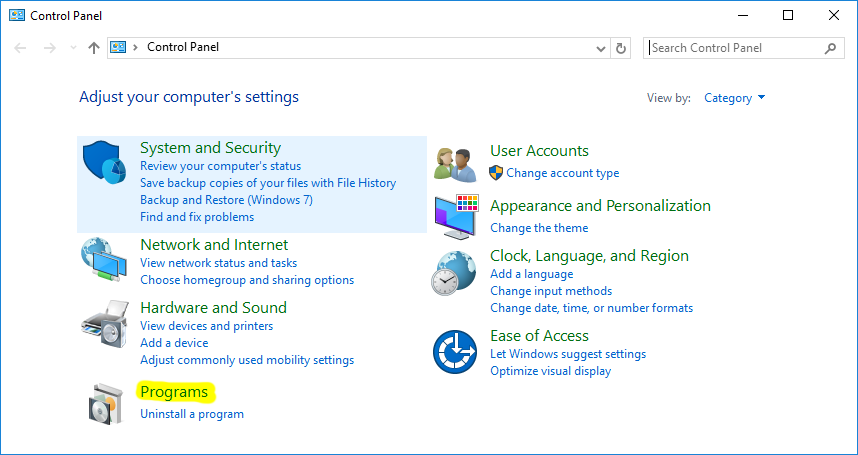Screen dimensions: 858x455
Task: Open the Ease of Access icon
Action: [x=455, y=352]
